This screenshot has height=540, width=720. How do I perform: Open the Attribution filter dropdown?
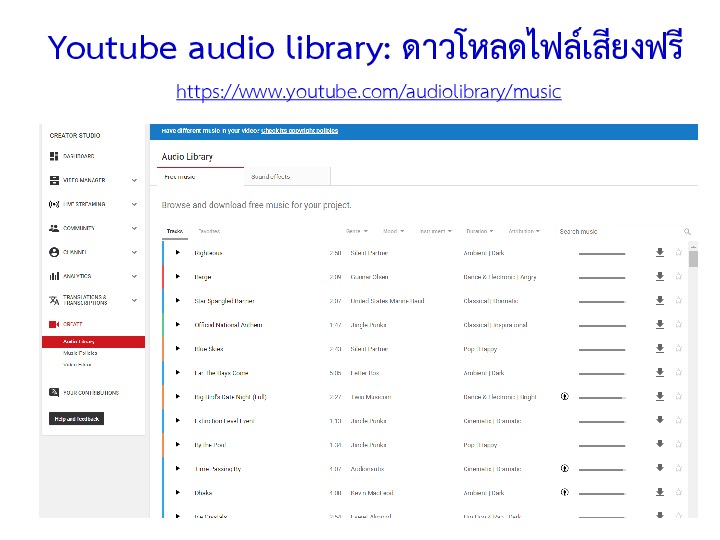524,231
